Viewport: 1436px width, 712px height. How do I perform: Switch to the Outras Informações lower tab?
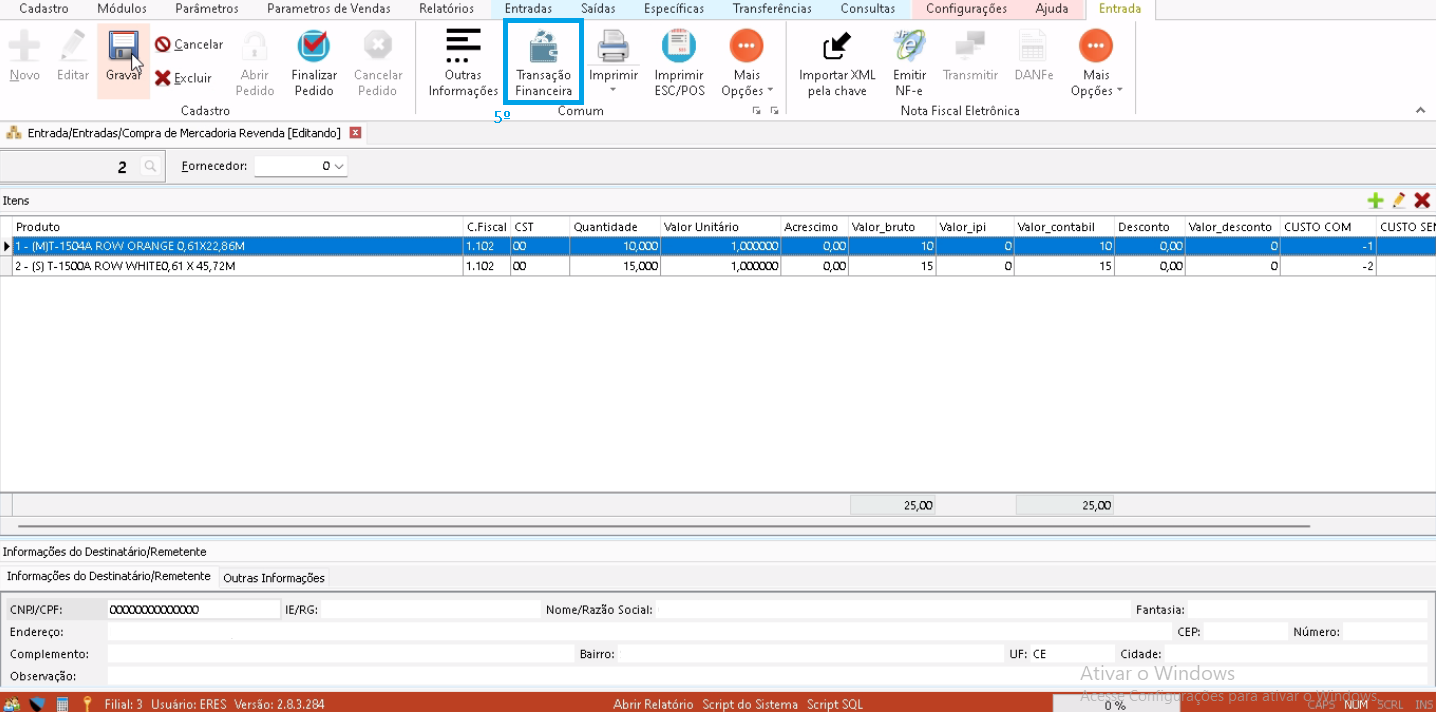pos(274,578)
